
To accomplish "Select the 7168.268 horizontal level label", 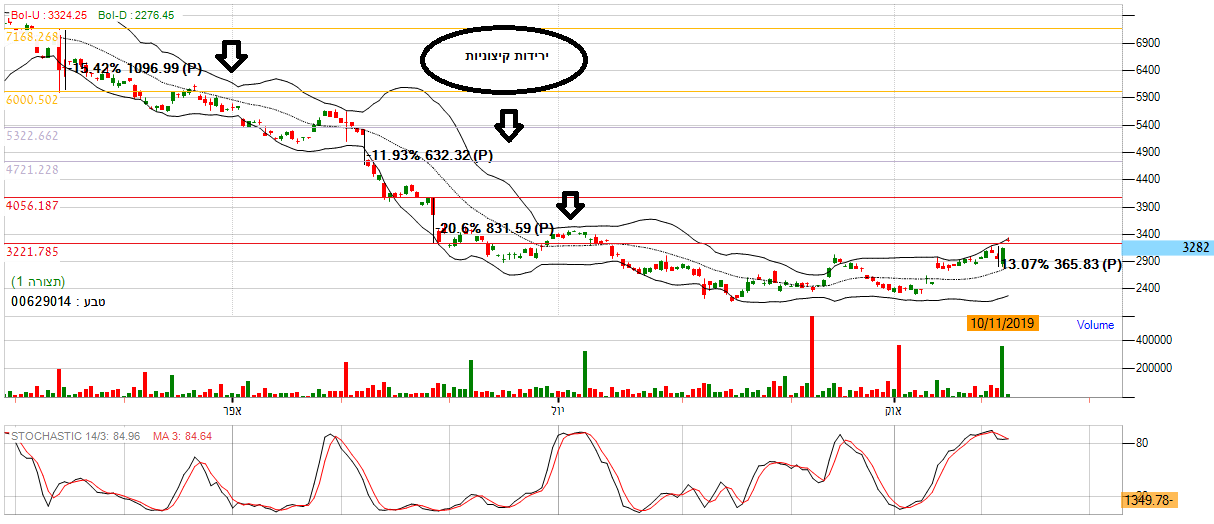I will 32,37.
